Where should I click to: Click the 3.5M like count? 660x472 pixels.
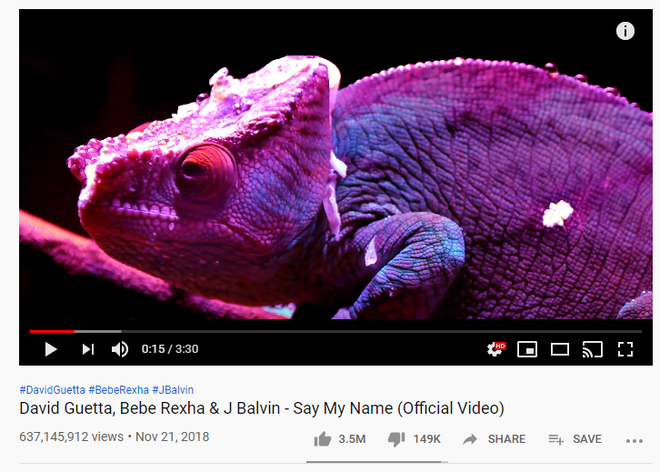point(352,439)
